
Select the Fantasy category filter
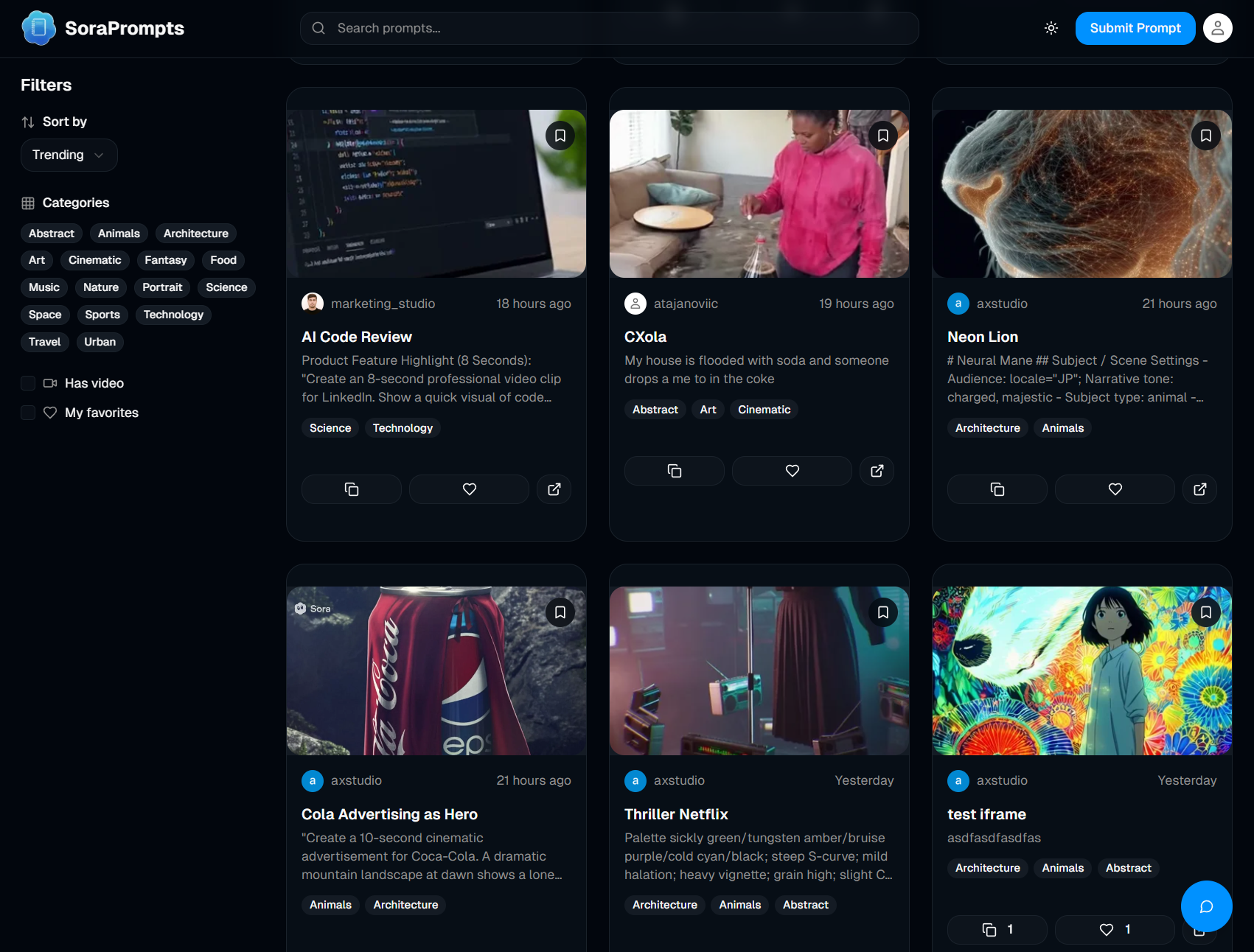point(166,260)
